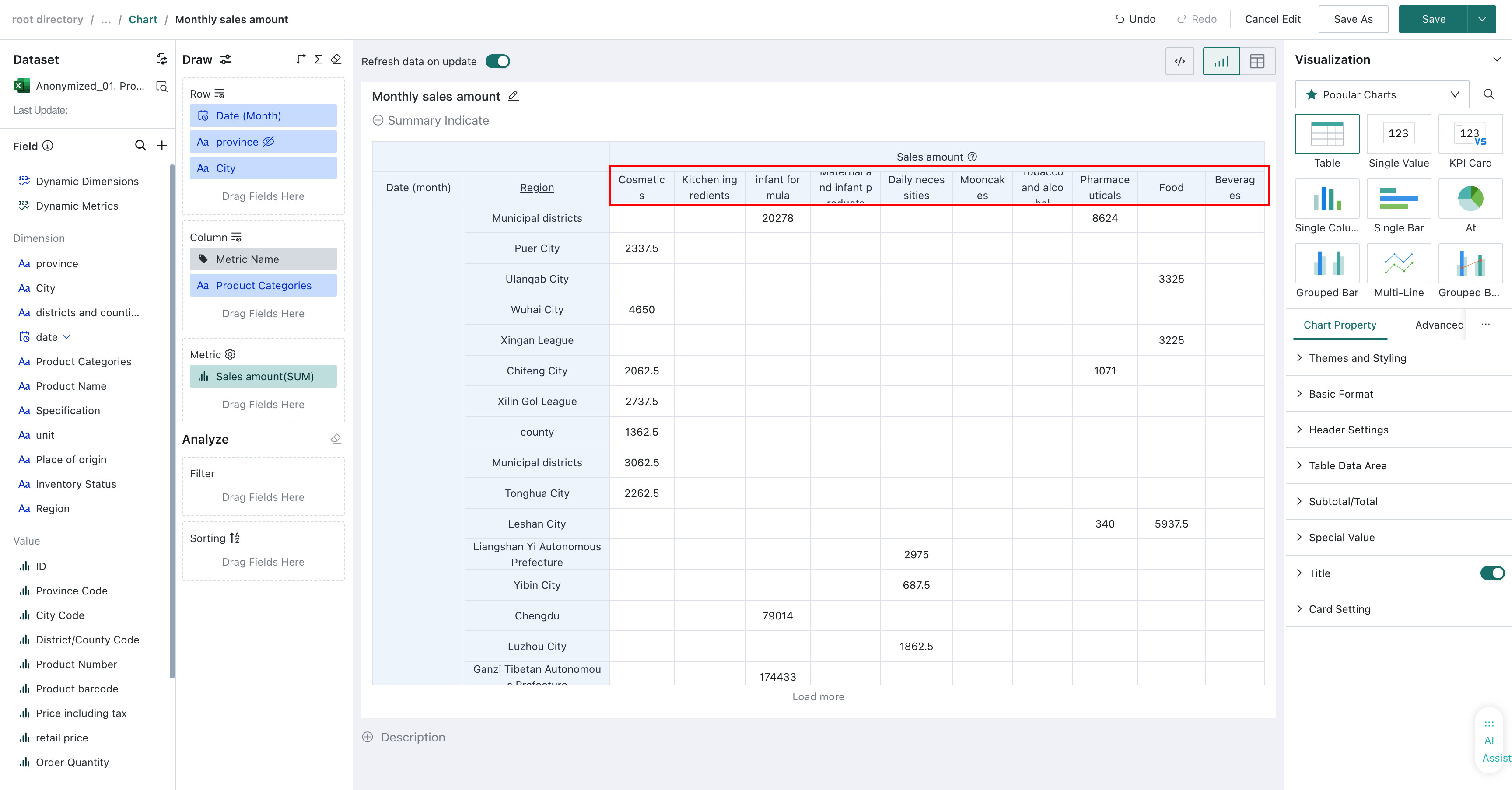Image resolution: width=1512 pixels, height=790 pixels.
Task: Click Load more below table
Action: (x=818, y=697)
